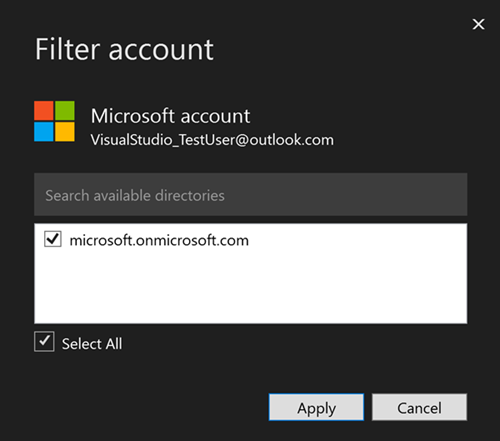Dismiss dialog with the X icon

click(478, 24)
